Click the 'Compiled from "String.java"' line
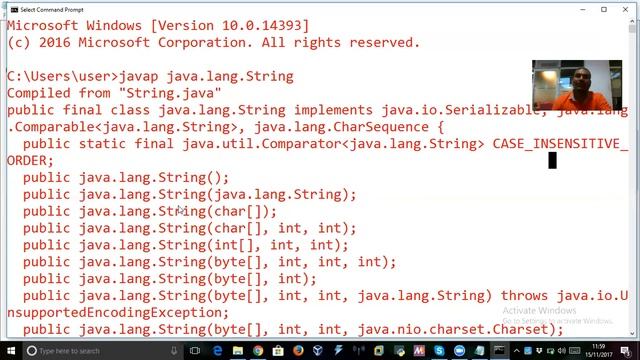This screenshot has height=360, width=640. [114, 93]
